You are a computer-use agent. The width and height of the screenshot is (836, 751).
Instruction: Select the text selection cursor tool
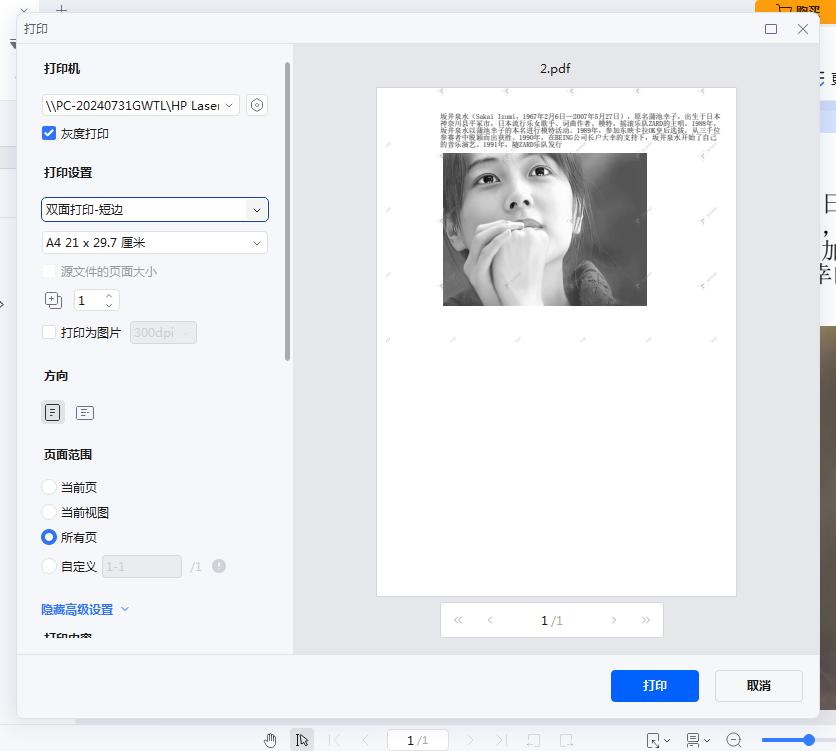pos(302,738)
